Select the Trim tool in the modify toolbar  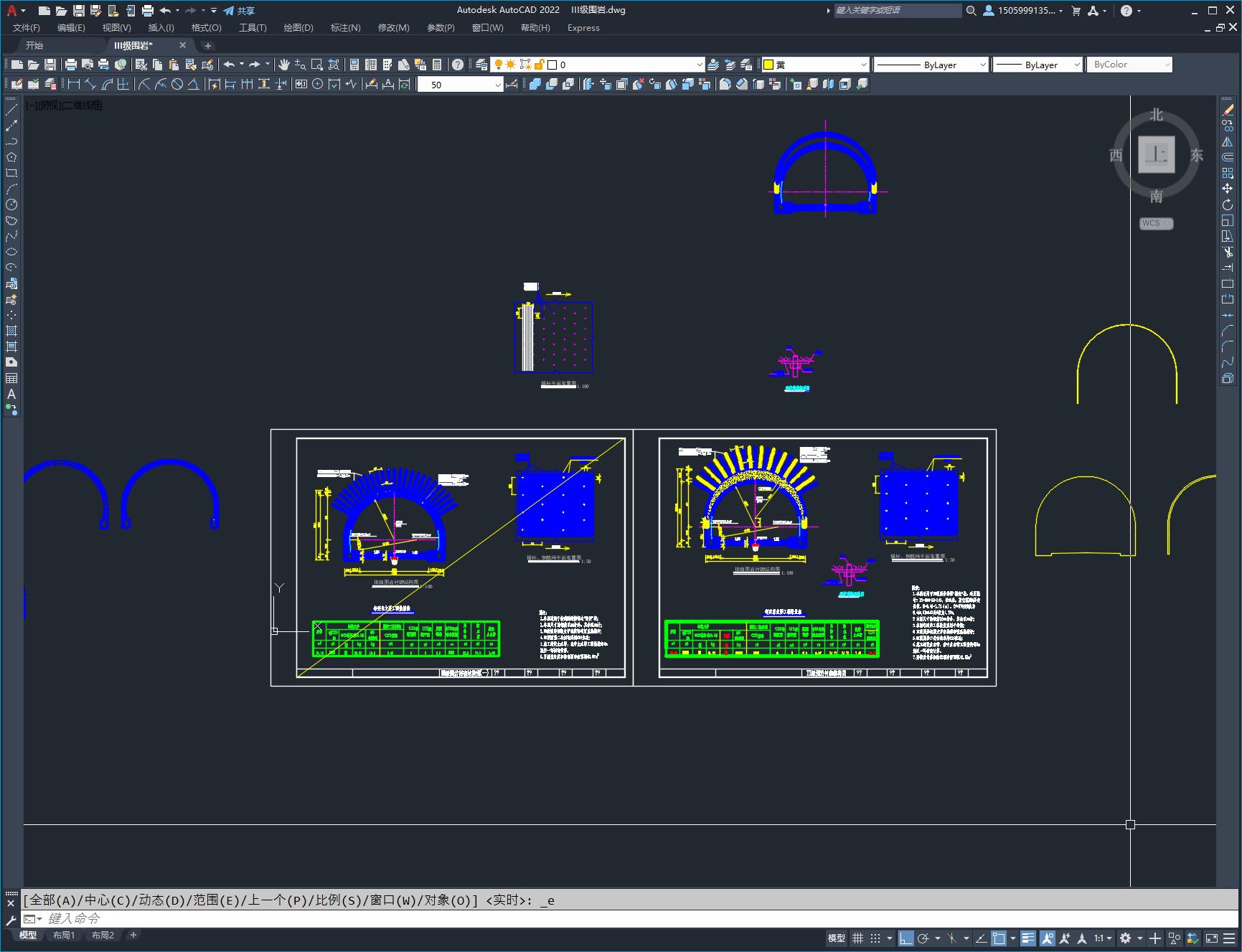coord(1228,252)
